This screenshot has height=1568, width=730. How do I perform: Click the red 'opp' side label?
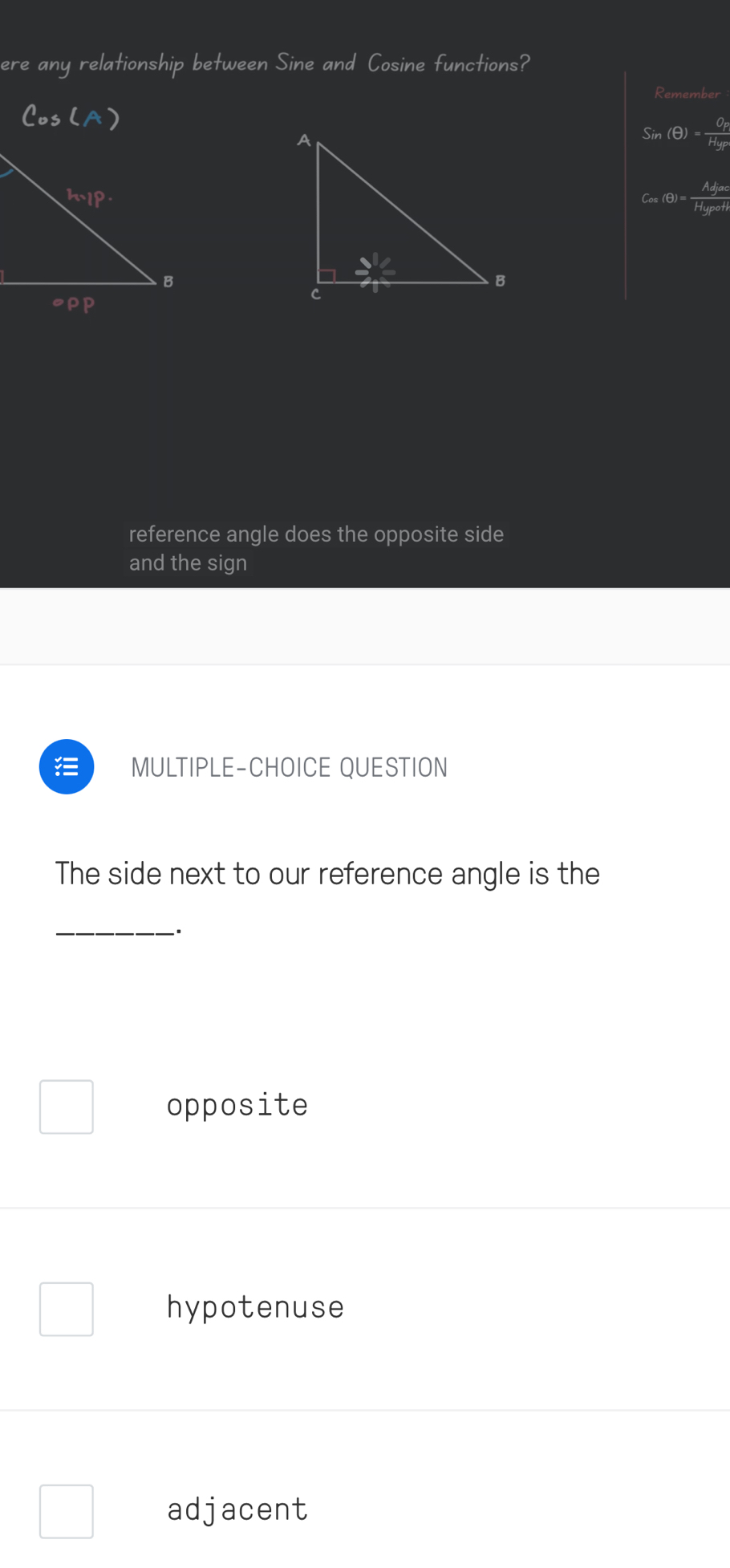74,303
